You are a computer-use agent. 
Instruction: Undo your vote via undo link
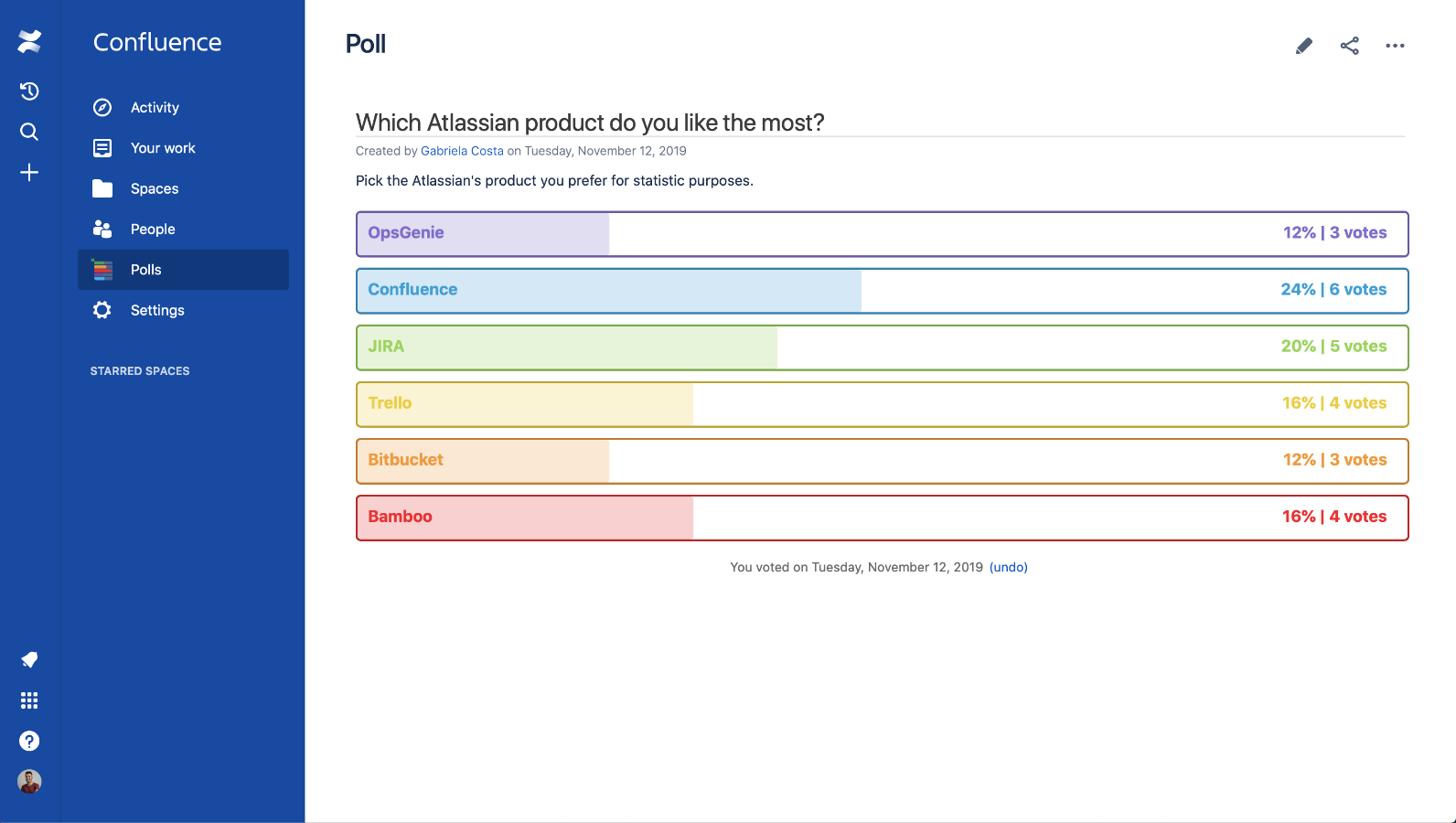(1009, 567)
